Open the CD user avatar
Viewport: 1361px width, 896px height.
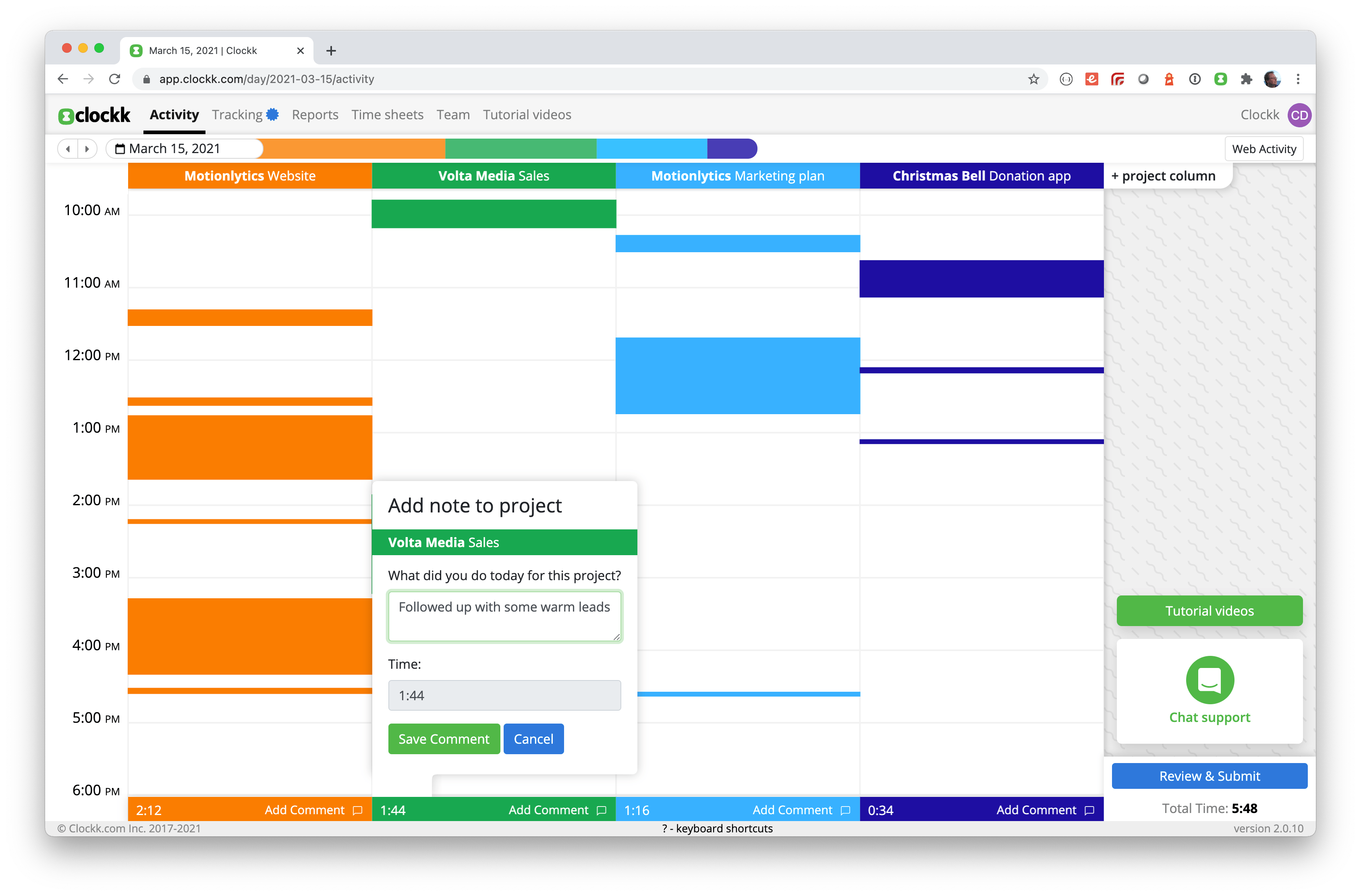(x=1299, y=115)
